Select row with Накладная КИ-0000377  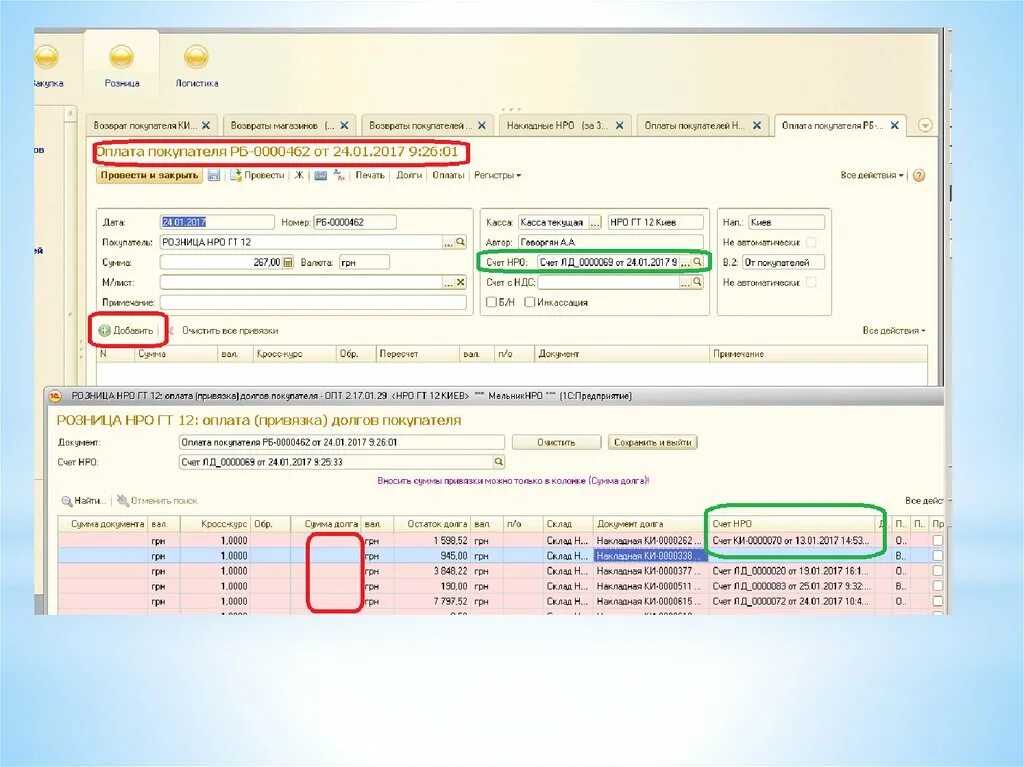[500, 570]
